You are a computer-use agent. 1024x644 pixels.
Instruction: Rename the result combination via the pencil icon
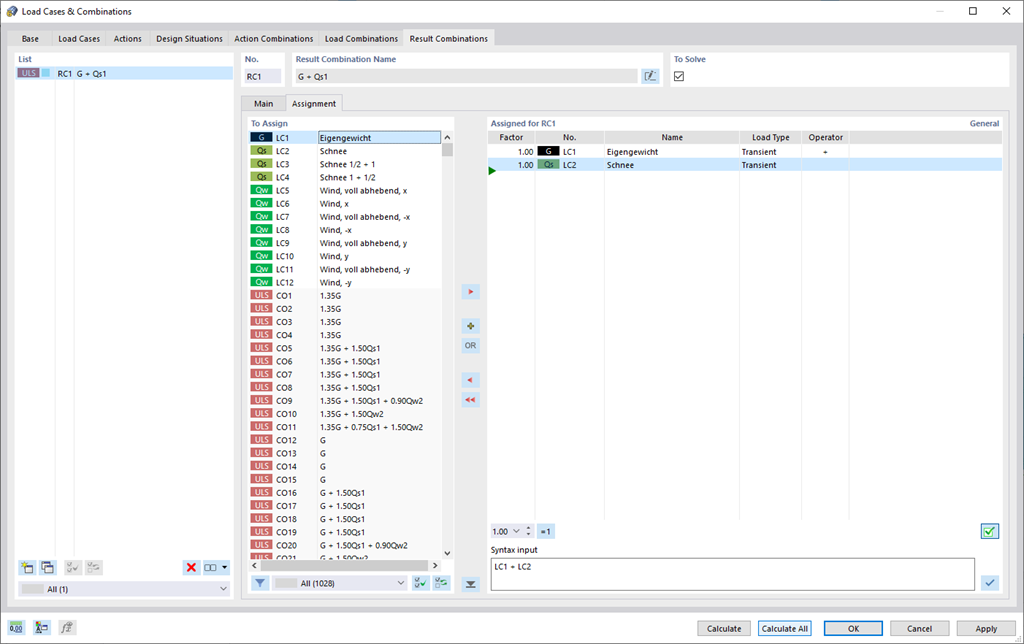[650, 75]
